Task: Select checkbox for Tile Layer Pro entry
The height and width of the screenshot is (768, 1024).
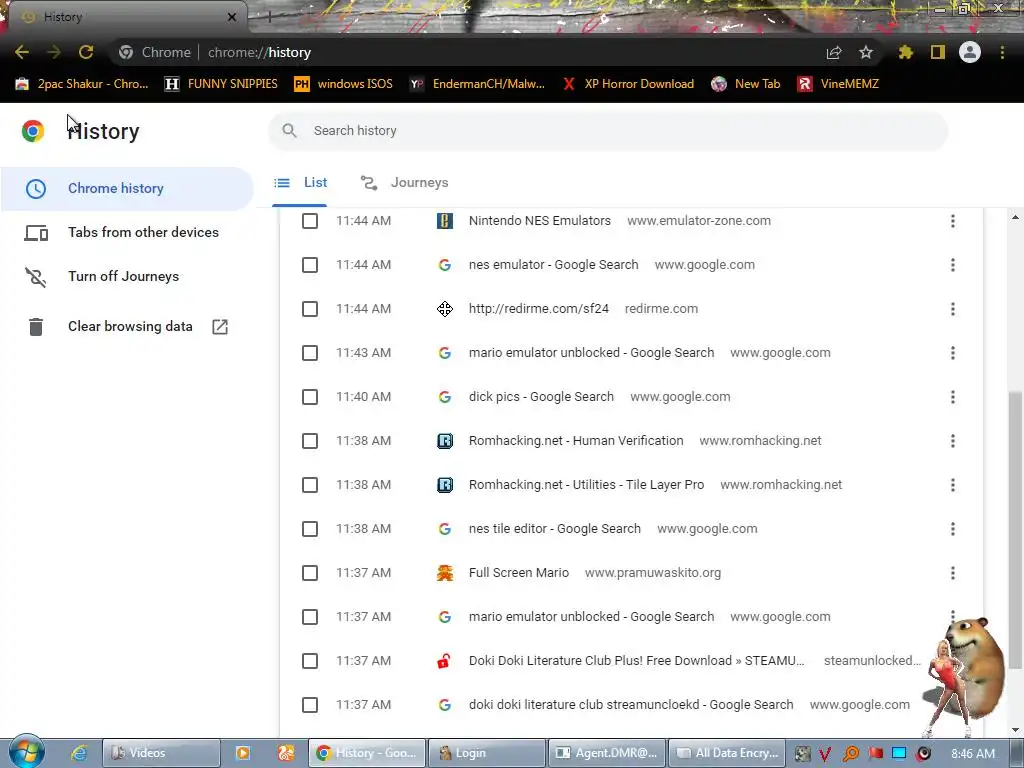Action: [x=310, y=485]
